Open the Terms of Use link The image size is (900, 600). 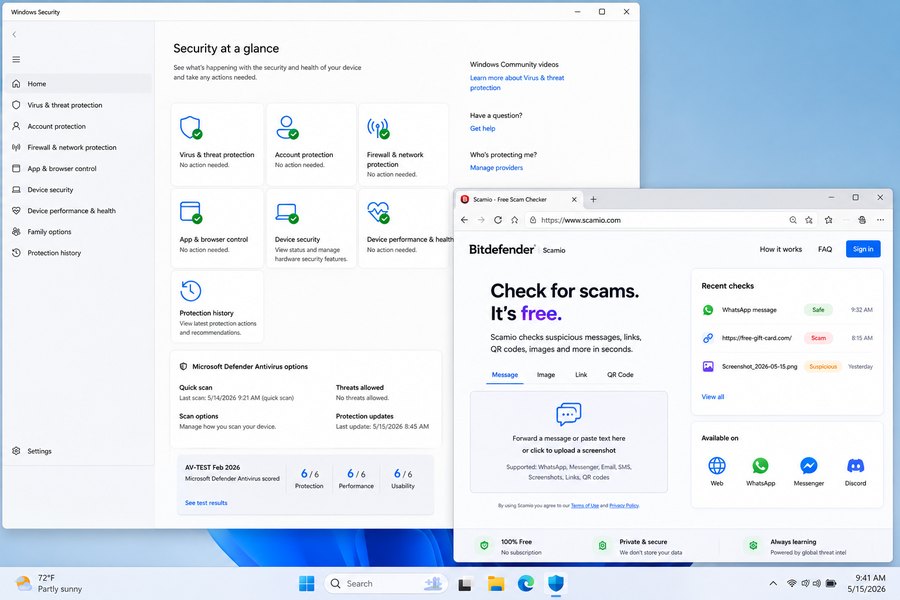click(584, 506)
